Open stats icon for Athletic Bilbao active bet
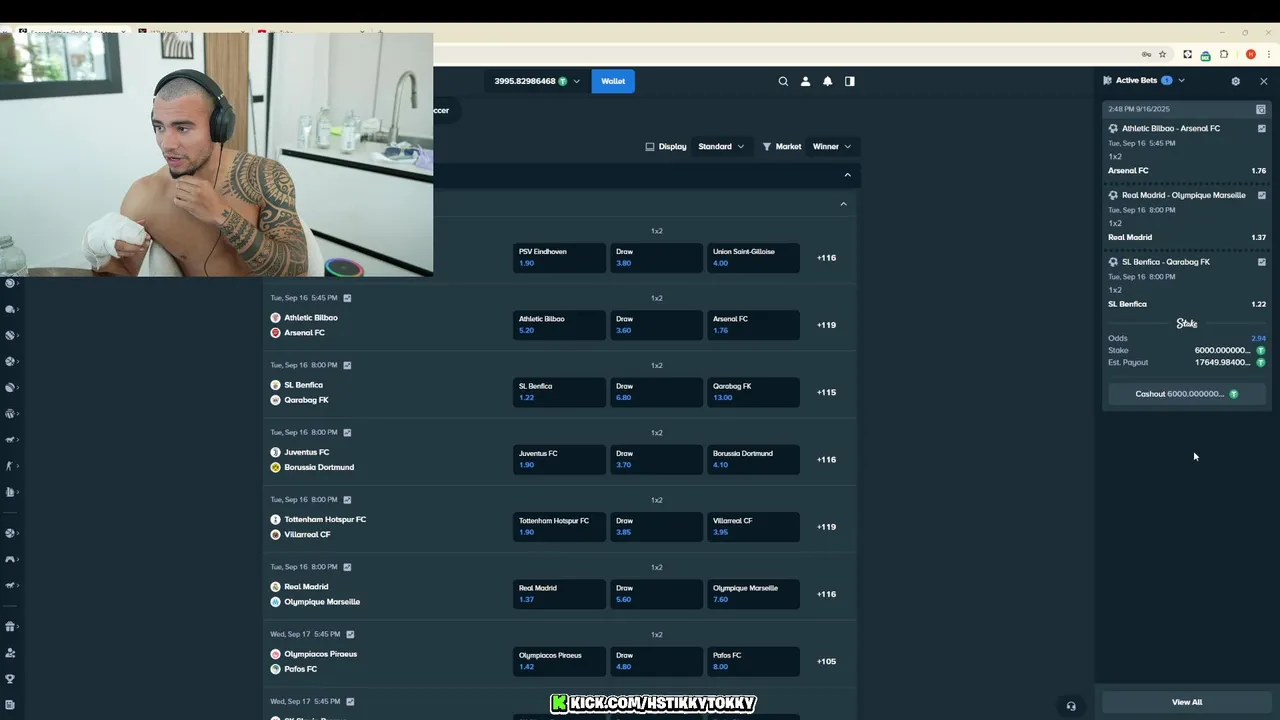The height and width of the screenshot is (720, 1280). pyautogui.click(x=1261, y=129)
